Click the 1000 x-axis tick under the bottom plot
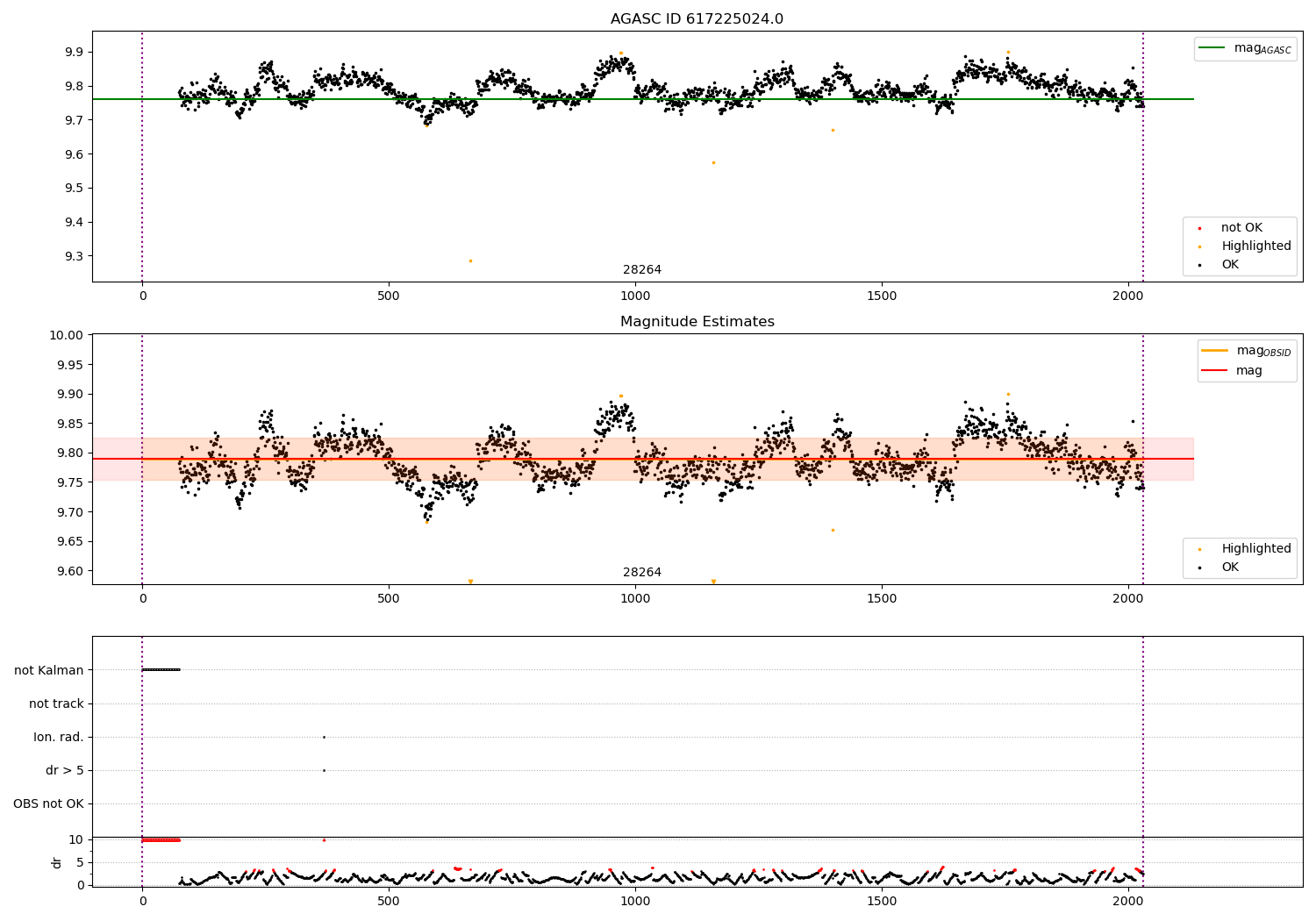 tap(635, 901)
